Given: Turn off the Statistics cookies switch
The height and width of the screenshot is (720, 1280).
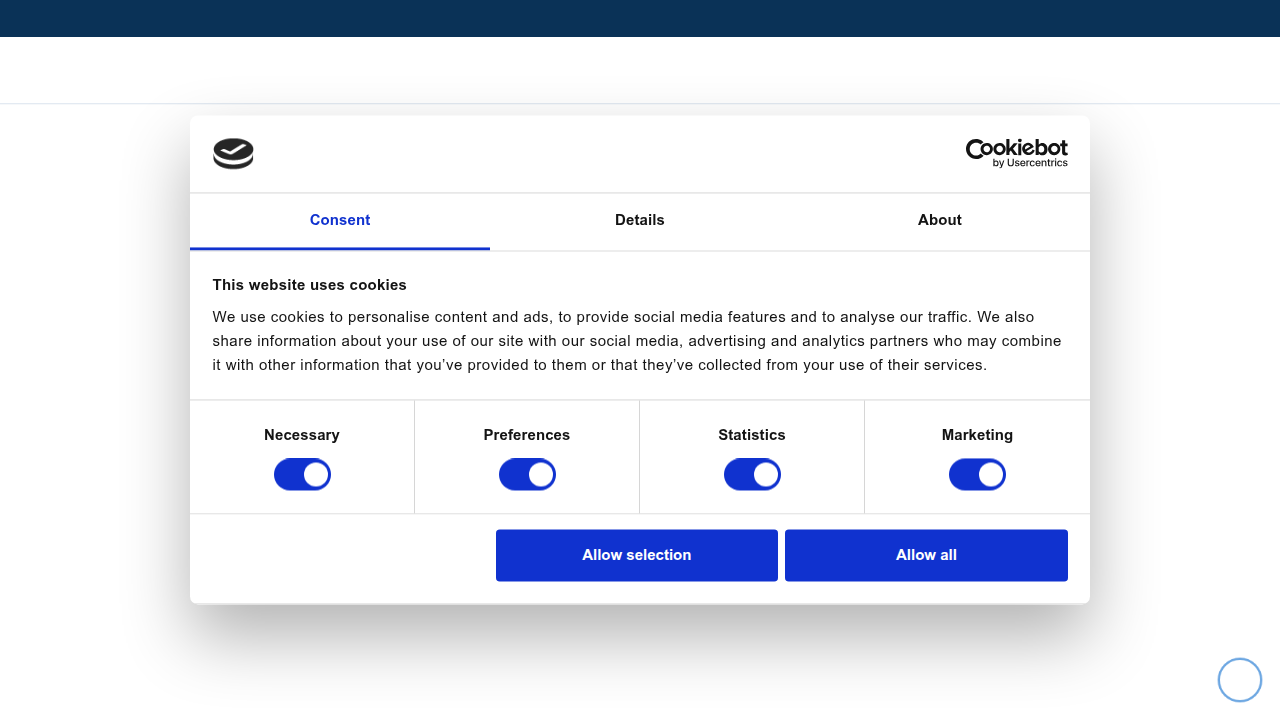Looking at the screenshot, I should (752, 474).
